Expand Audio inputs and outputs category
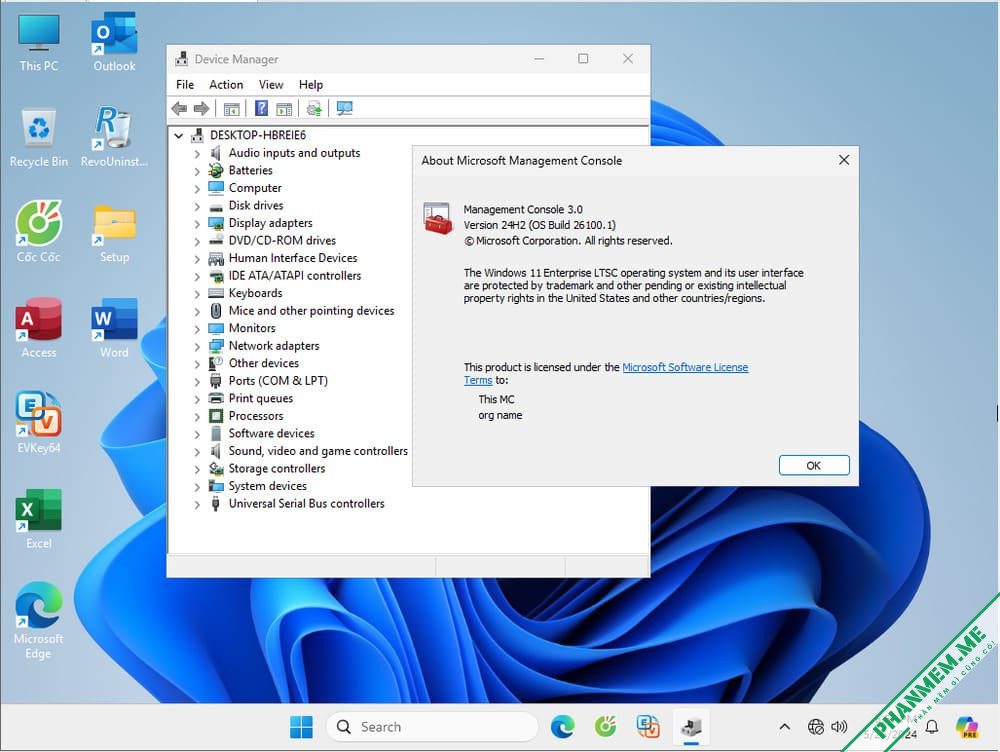 pyautogui.click(x=197, y=154)
